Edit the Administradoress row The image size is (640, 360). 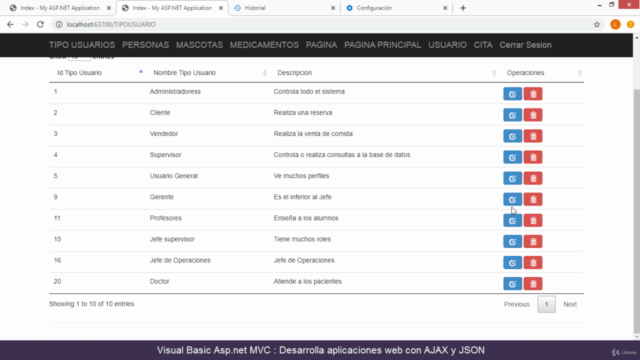[512, 94]
